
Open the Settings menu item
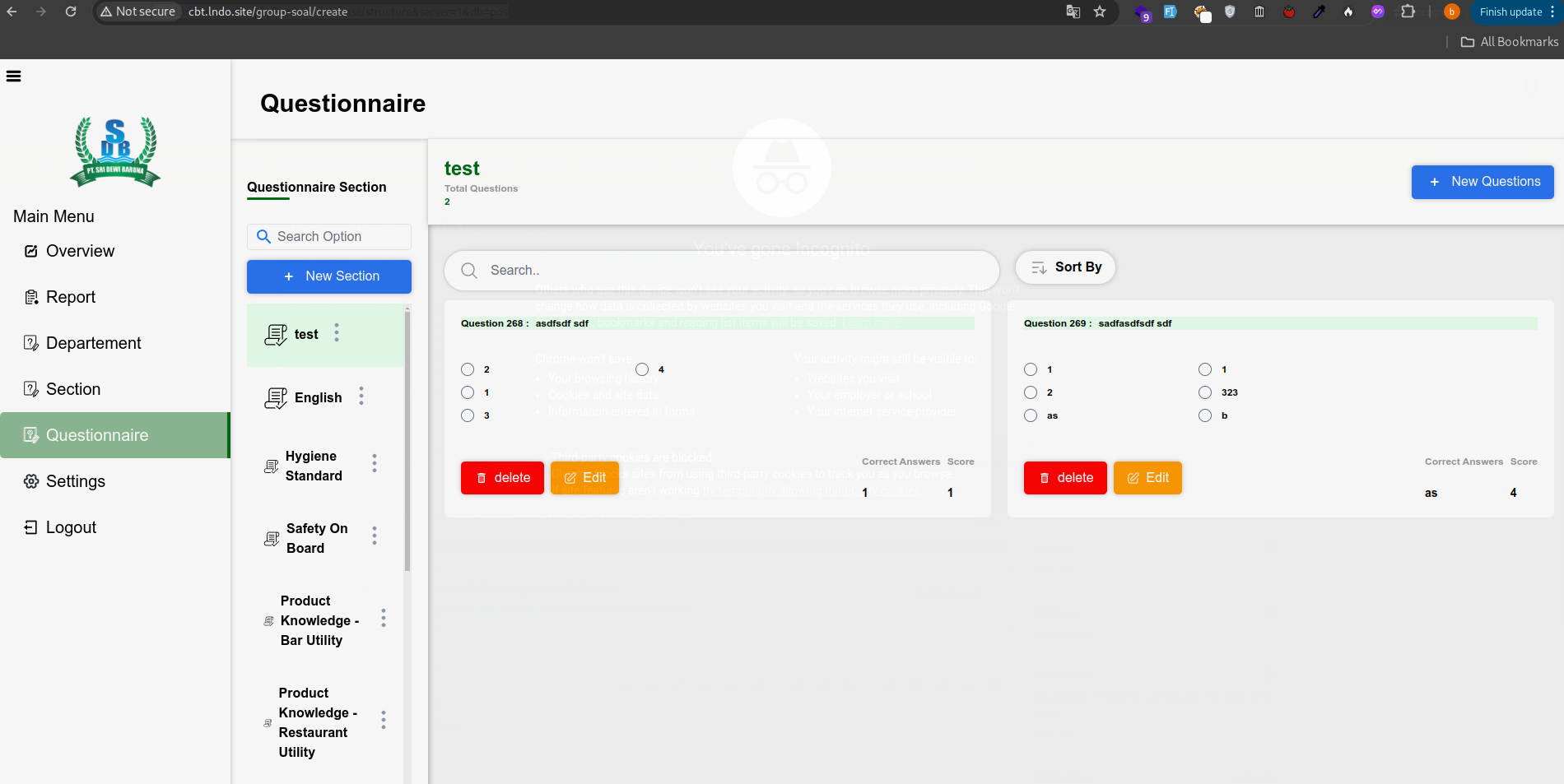point(75,481)
